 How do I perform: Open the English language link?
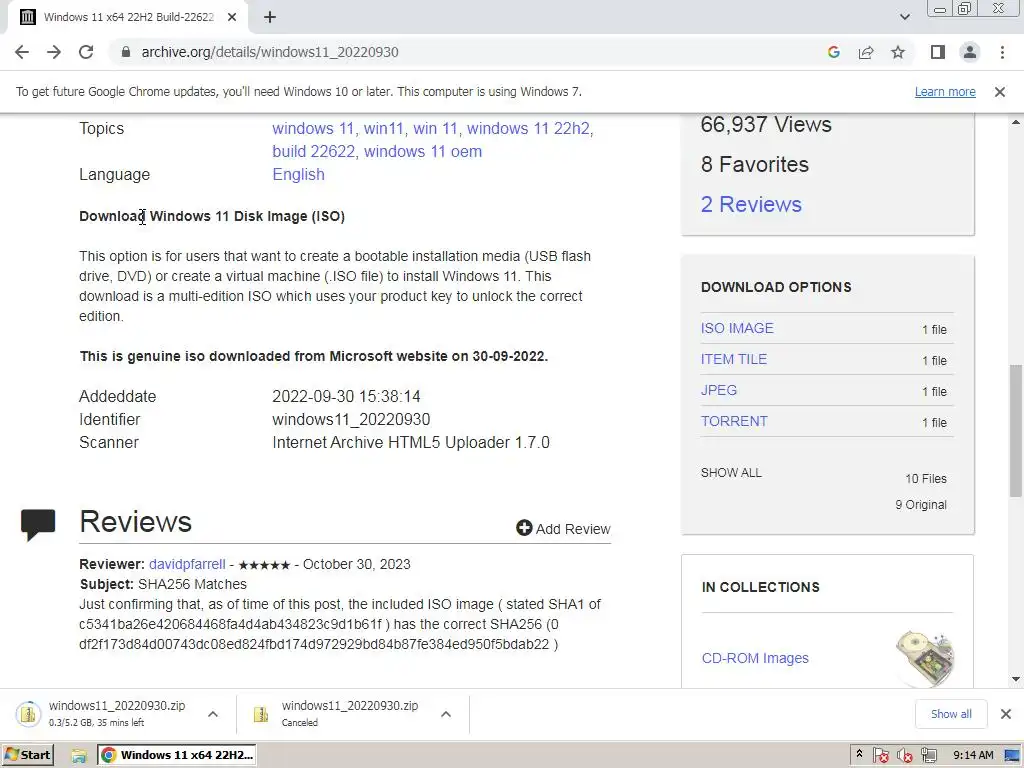[298, 174]
